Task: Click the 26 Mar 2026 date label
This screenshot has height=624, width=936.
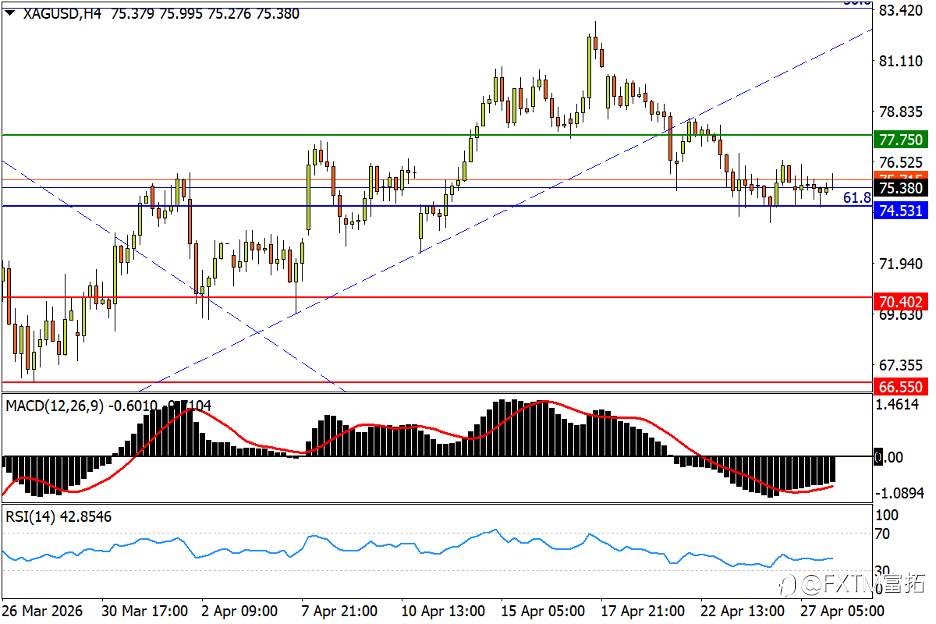Action: tap(42, 611)
